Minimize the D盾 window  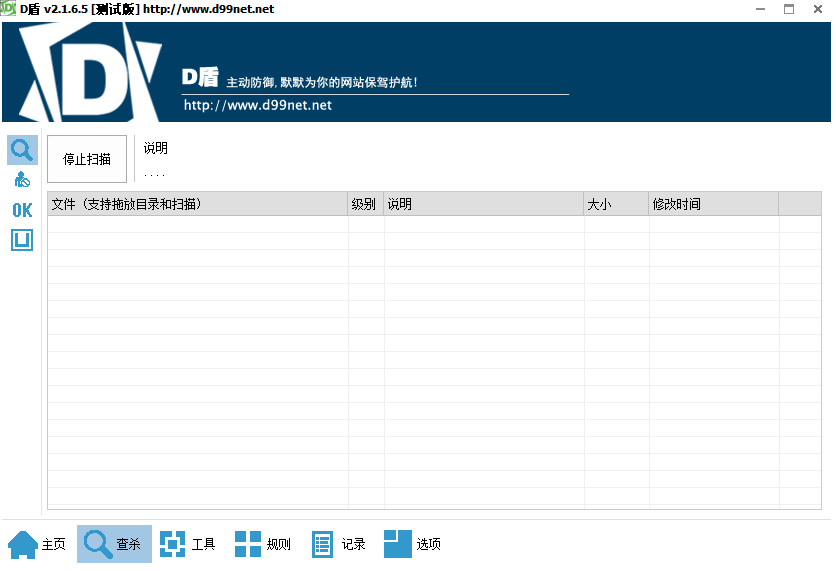tap(760, 9)
